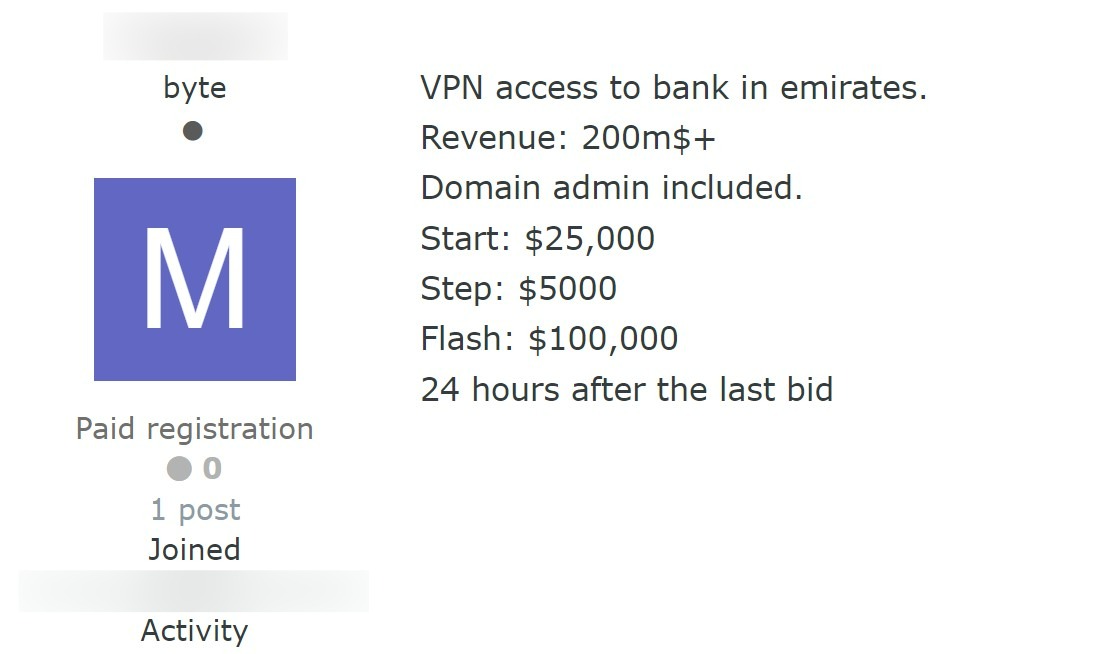Click the Revenue: 200m$+ line
Image resolution: width=1107 pixels, height=654 pixels.
pos(568,138)
